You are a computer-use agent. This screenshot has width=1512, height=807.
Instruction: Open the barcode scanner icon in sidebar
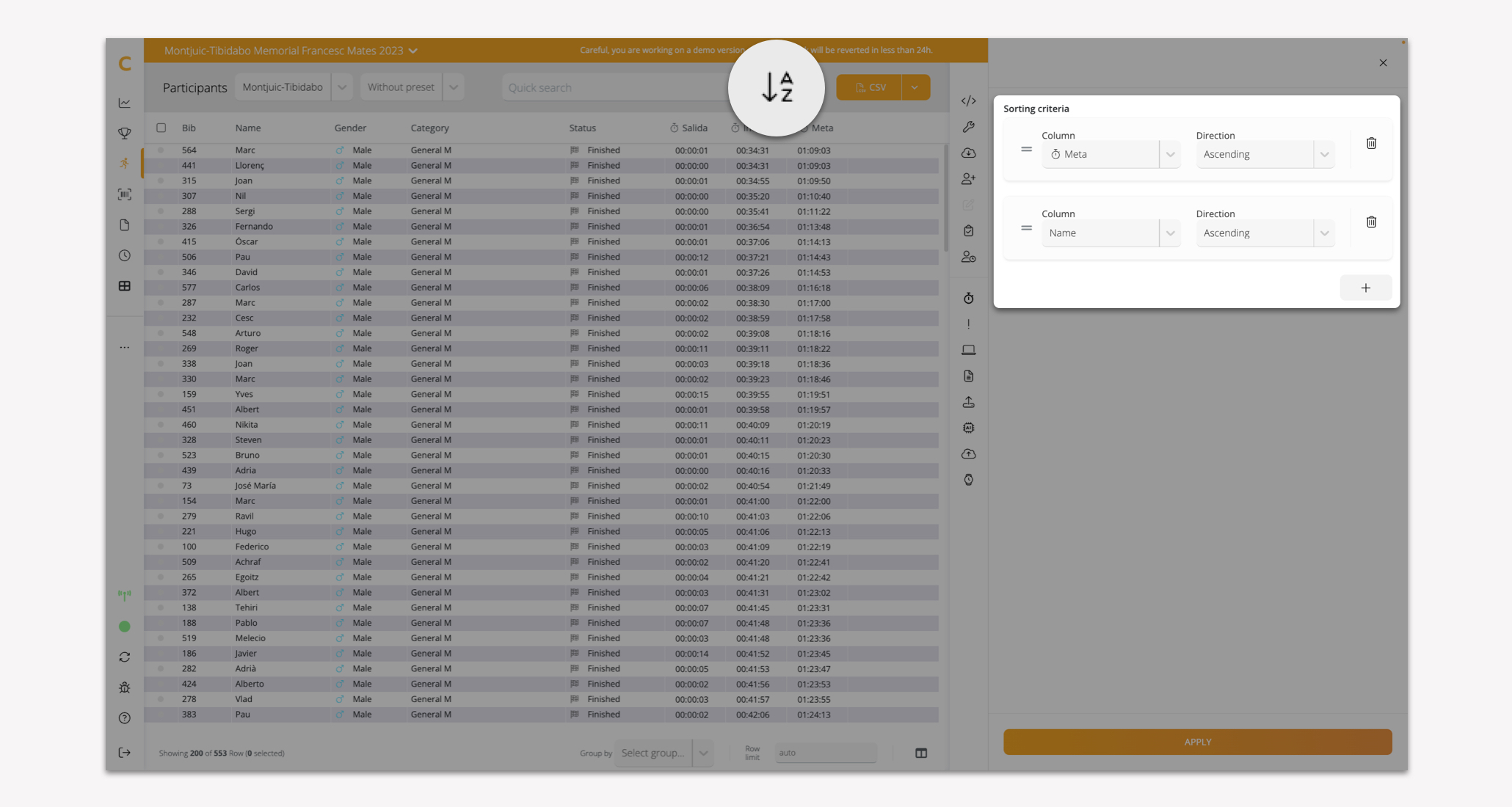pos(125,194)
